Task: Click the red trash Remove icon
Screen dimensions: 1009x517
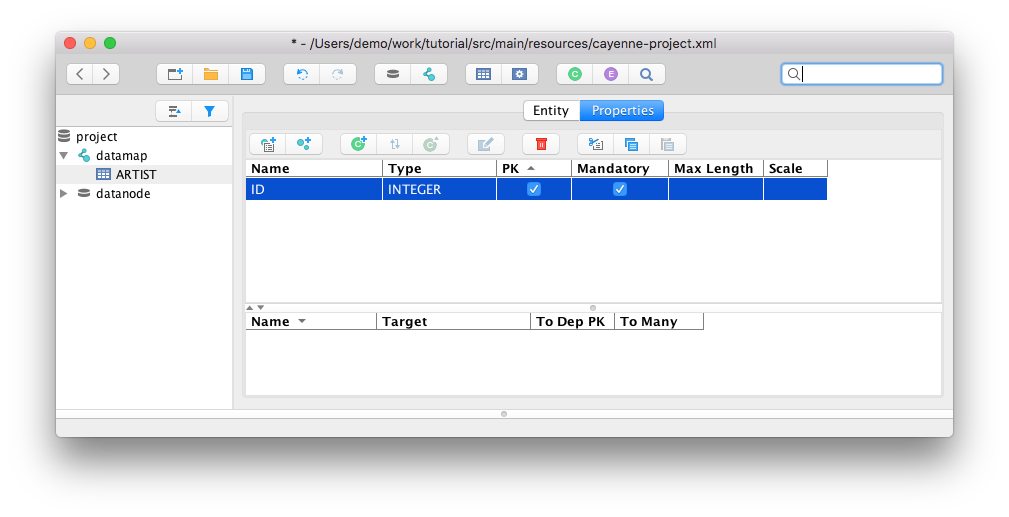Action: click(x=541, y=144)
